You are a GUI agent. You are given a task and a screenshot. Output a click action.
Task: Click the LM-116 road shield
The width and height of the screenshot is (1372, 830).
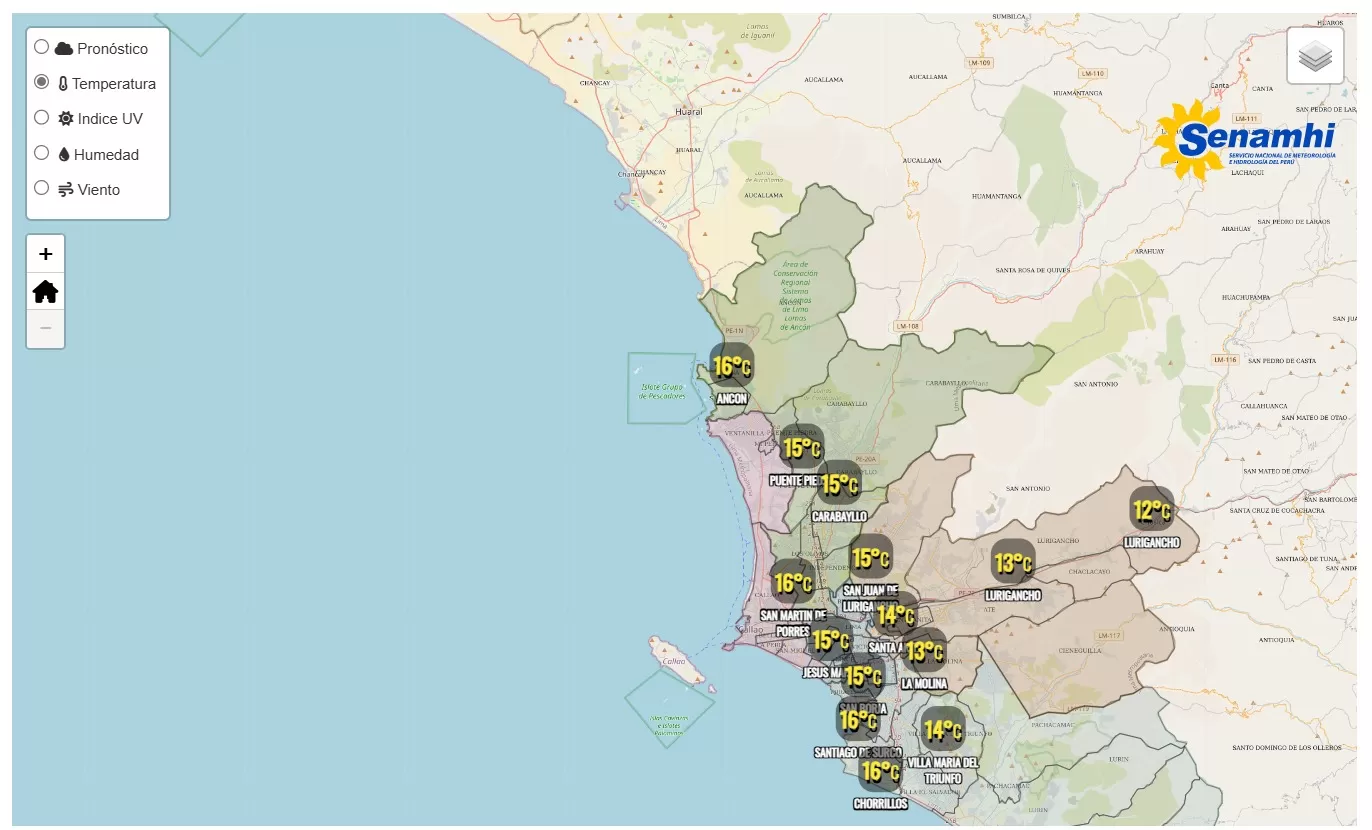click(x=1225, y=359)
